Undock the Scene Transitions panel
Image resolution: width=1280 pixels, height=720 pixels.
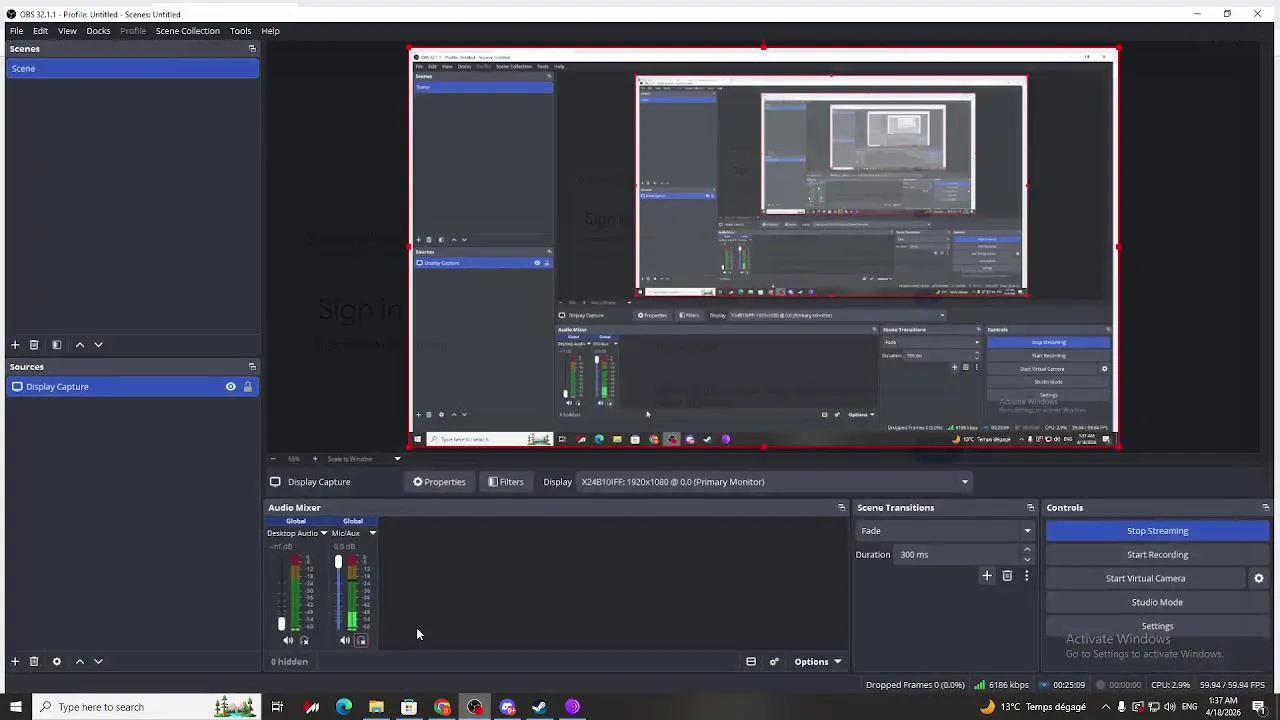(x=1030, y=508)
